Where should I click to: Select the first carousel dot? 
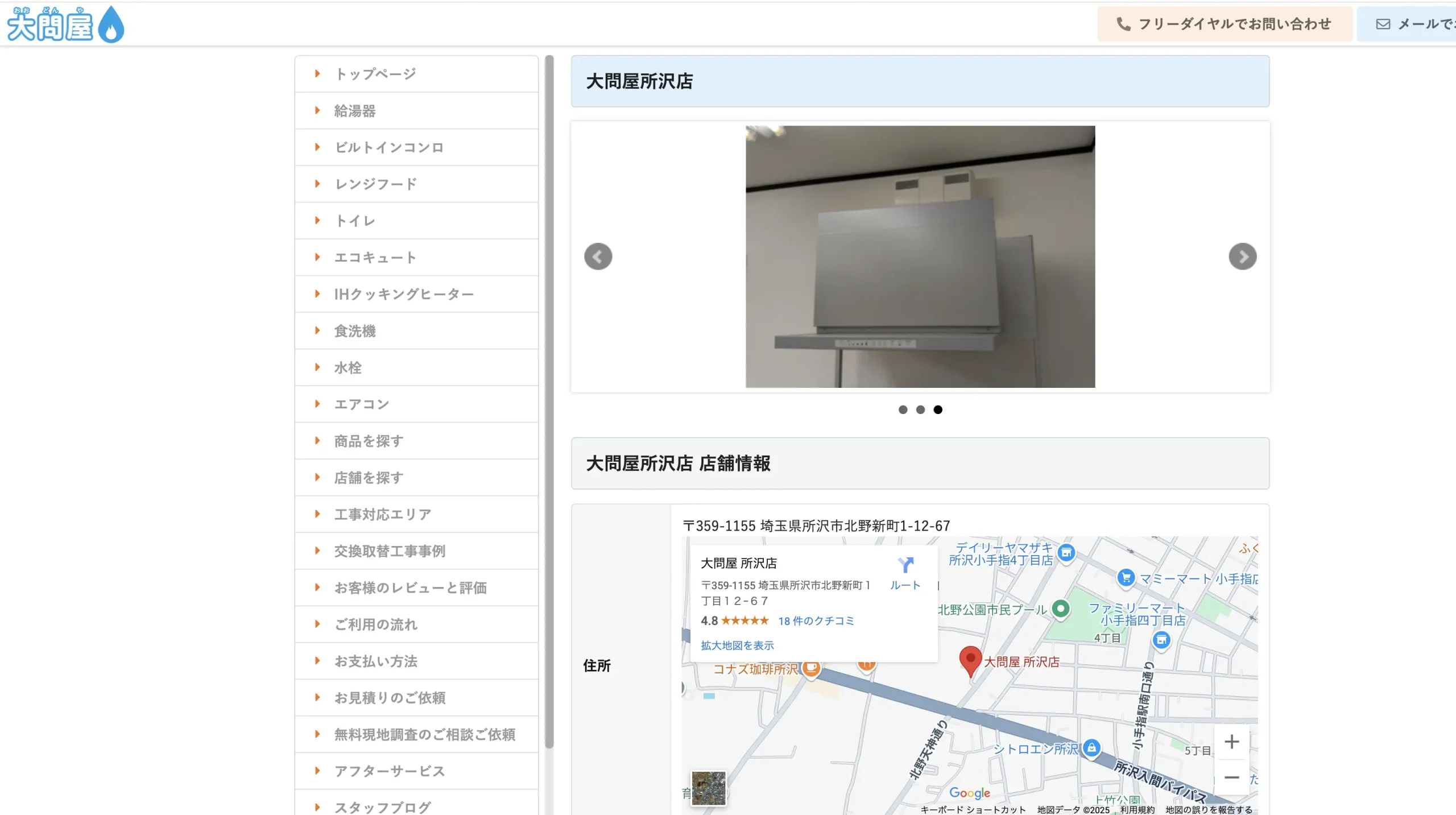tap(903, 409)
